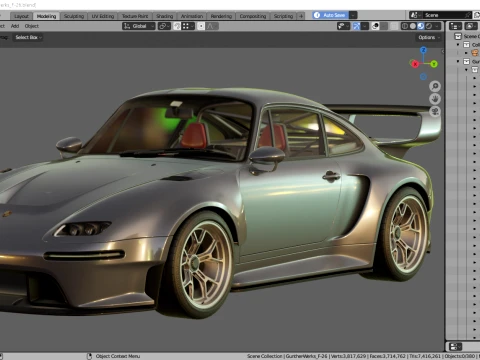This screenshot has width=480, height=360.
Task: Switch to material preview shading
Action: point(421,26)
